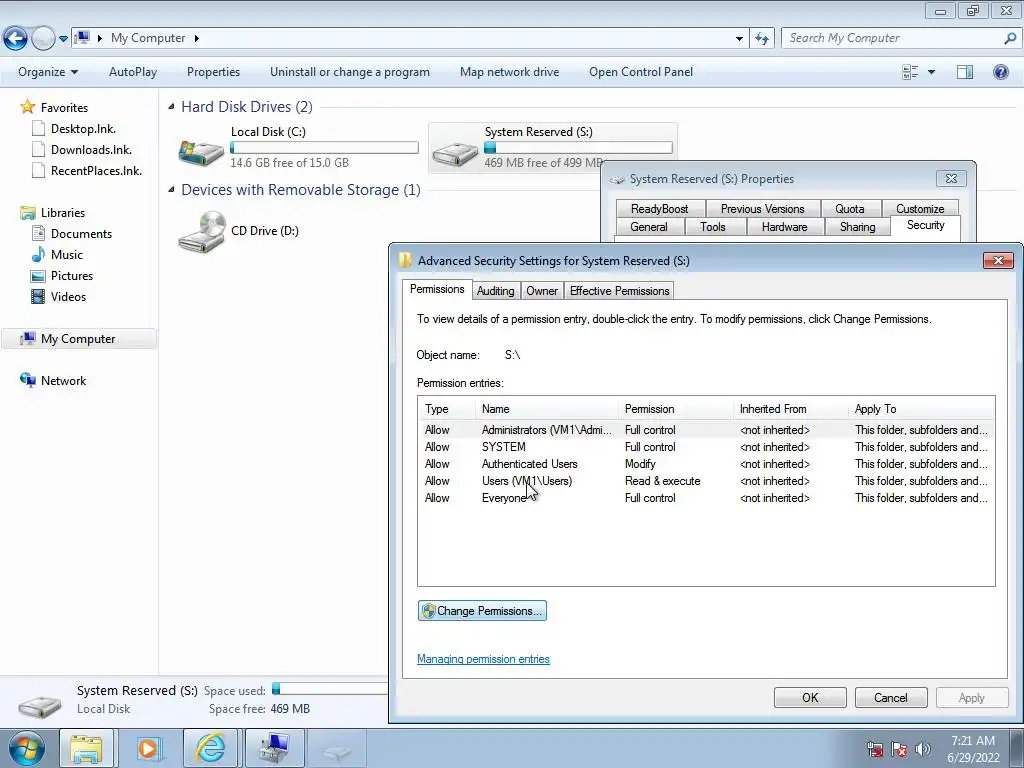Open Downloads.lnk in Favorites
This screenshot has height=768, width=1024.
pyautogui.click(x=82, y=150)
